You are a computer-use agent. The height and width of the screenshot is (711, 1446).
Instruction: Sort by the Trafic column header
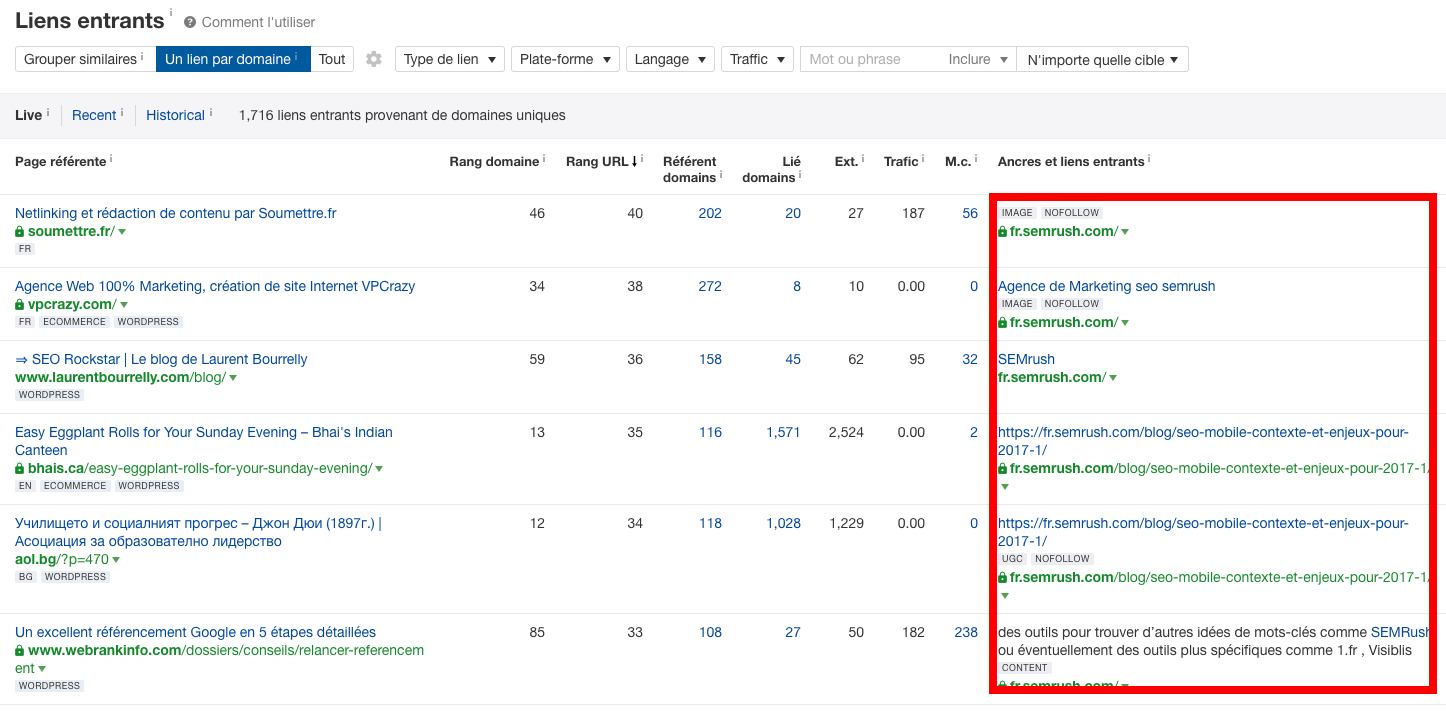click(901, 162)
